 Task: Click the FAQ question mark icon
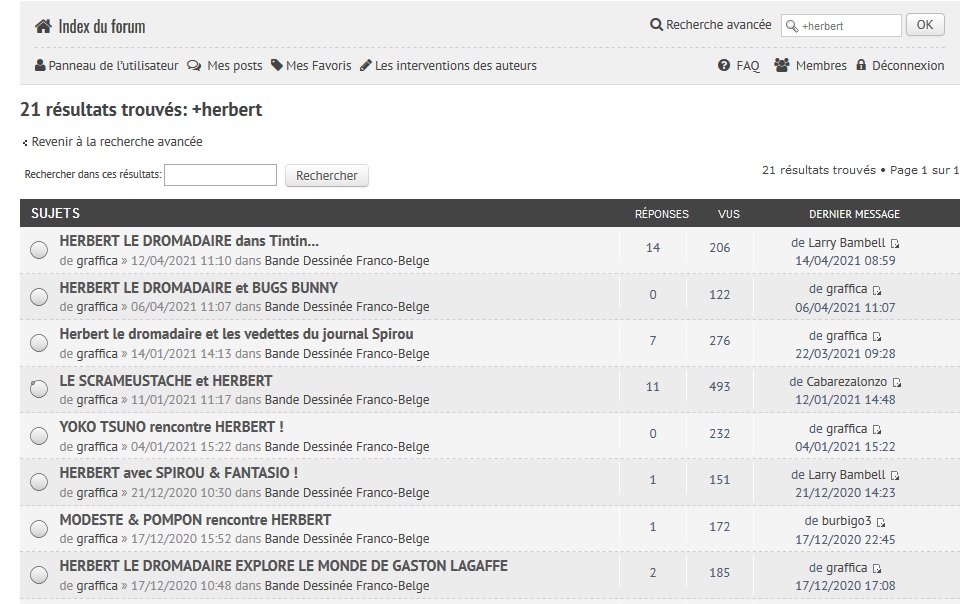[x=724, y=66]
